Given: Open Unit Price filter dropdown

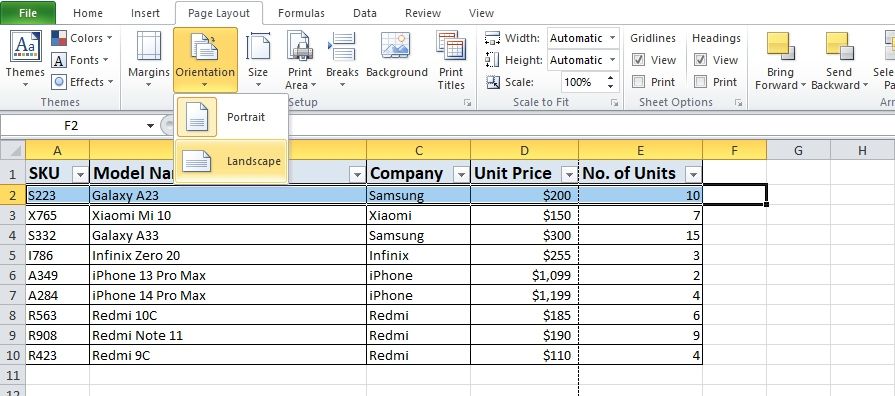Looking at the screenshot, I should (x=569, y=174).
